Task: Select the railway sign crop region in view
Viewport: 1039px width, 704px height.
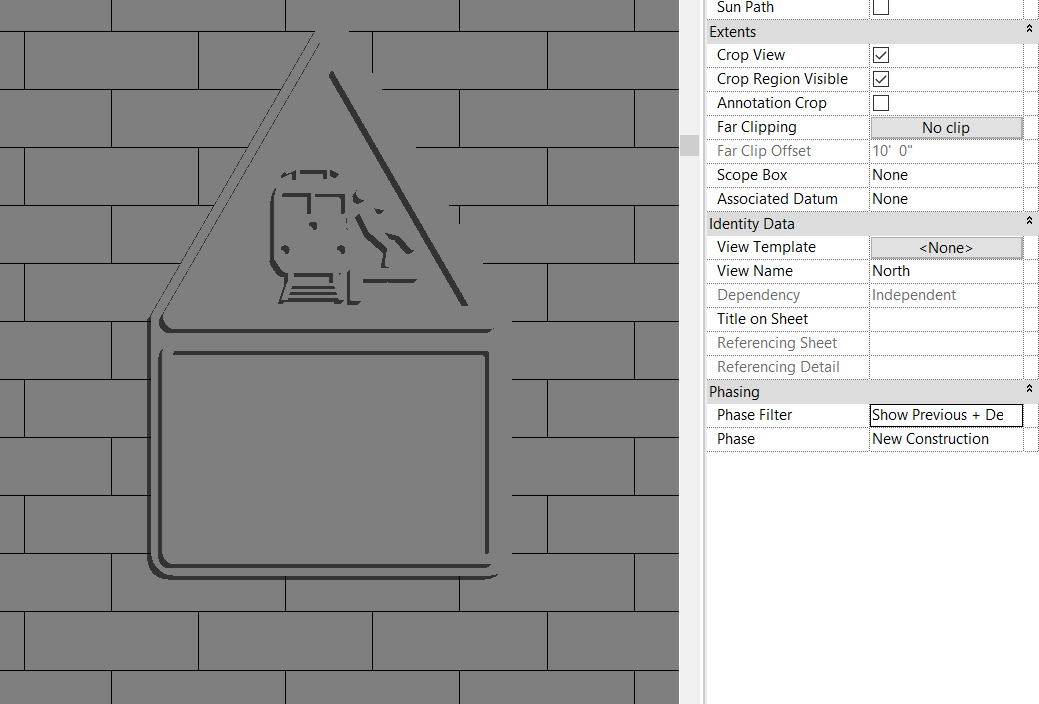Action: point(322,300)
